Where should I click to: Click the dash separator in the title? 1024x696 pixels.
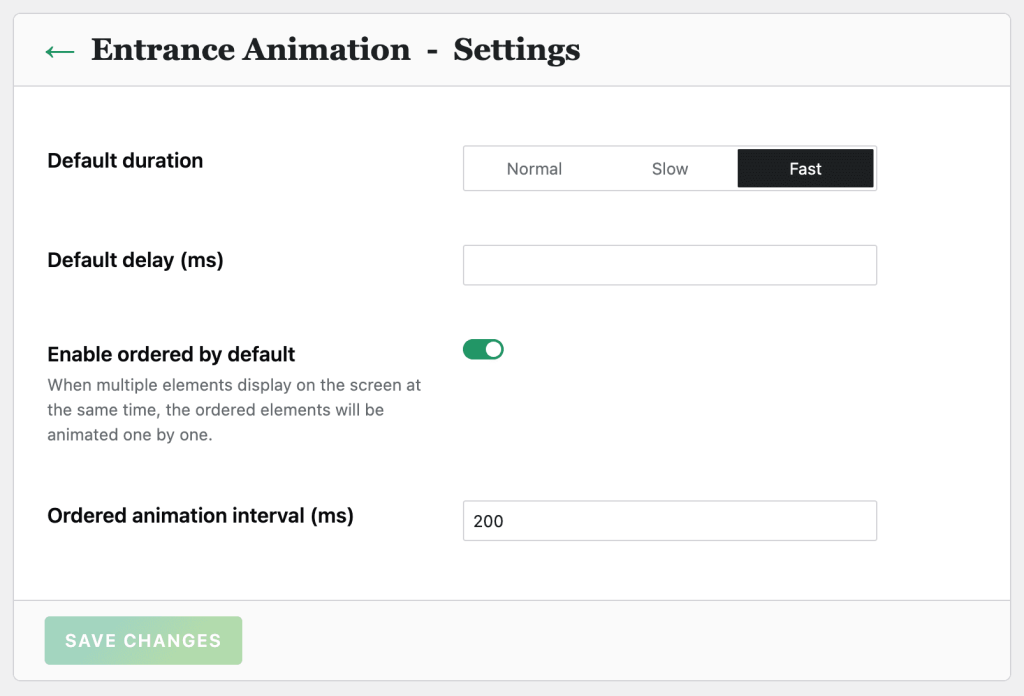click(x=431, y=51)
